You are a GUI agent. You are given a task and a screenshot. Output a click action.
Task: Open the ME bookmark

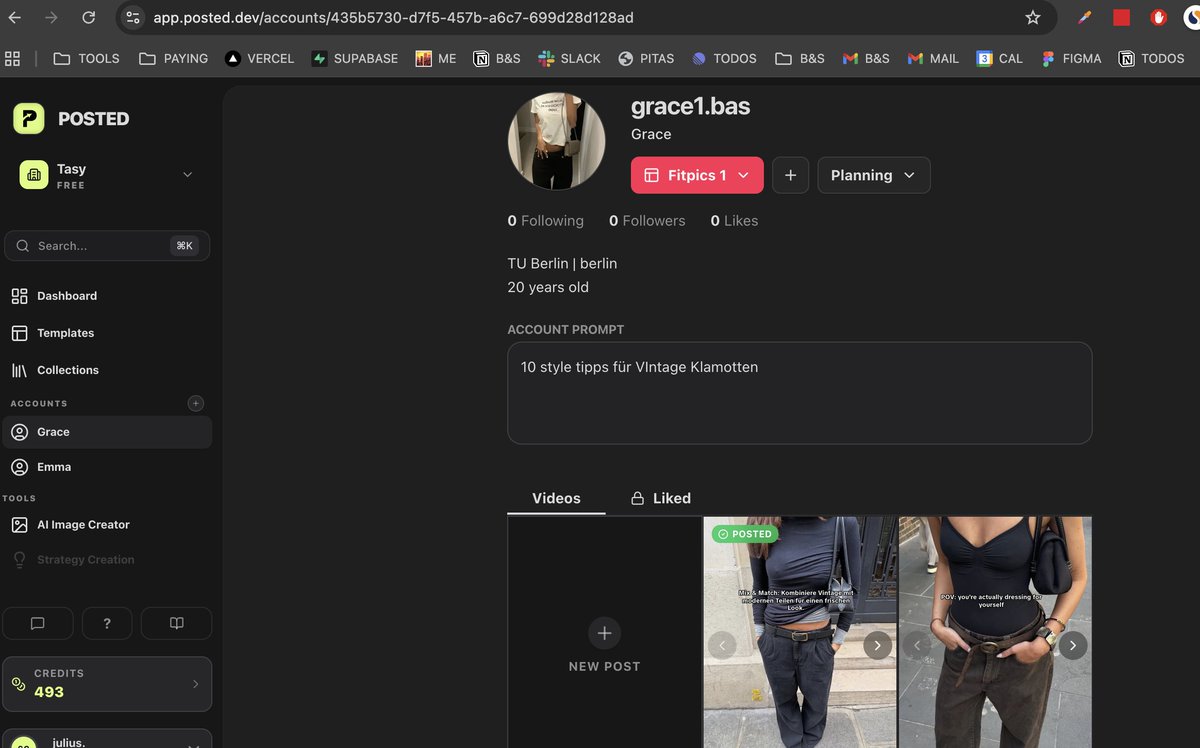pos(436,59)
